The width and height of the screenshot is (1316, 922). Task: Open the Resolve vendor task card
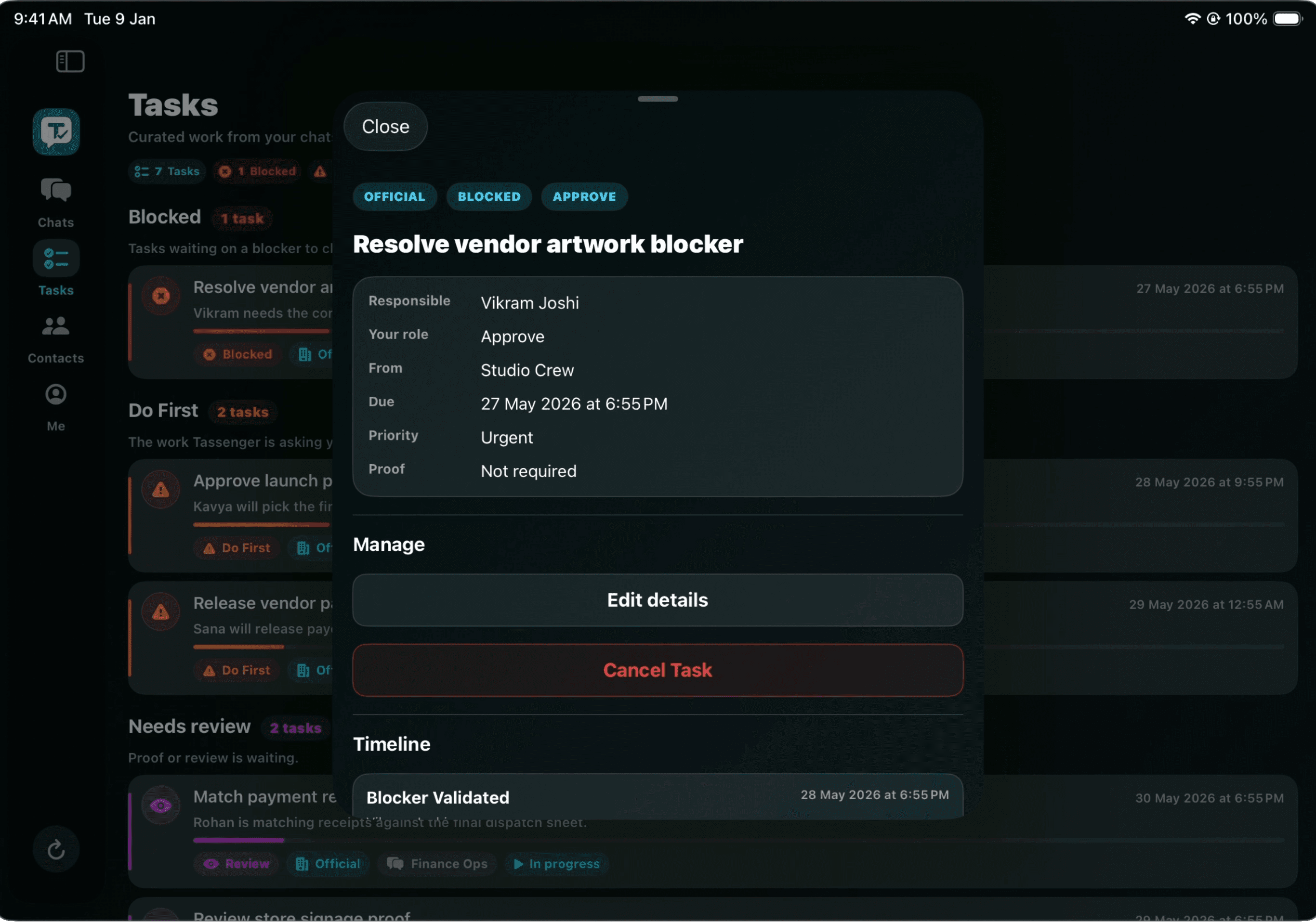[231, 322]
